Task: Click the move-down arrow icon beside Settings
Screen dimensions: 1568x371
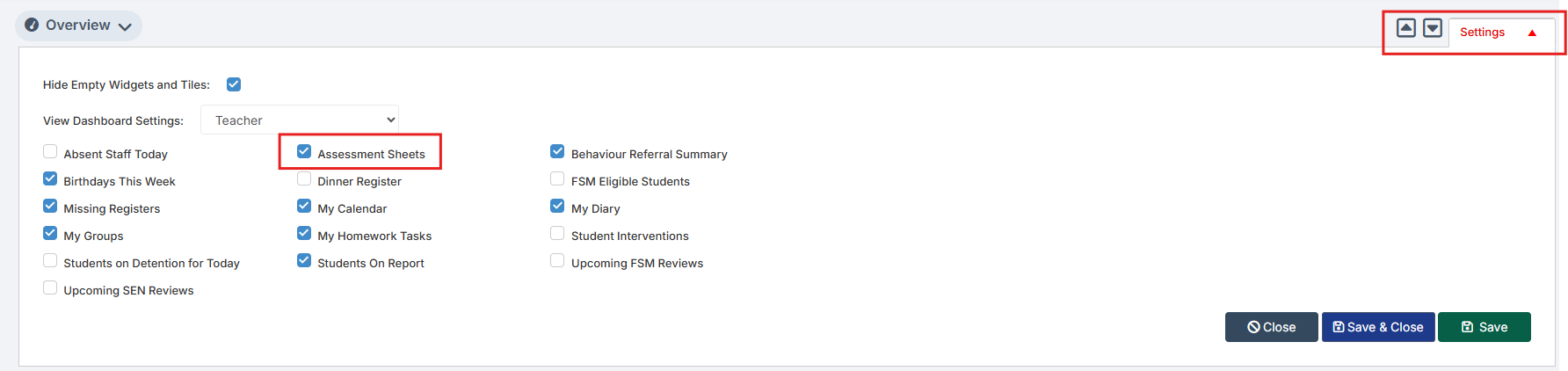Action: (x=1433, y=28)
